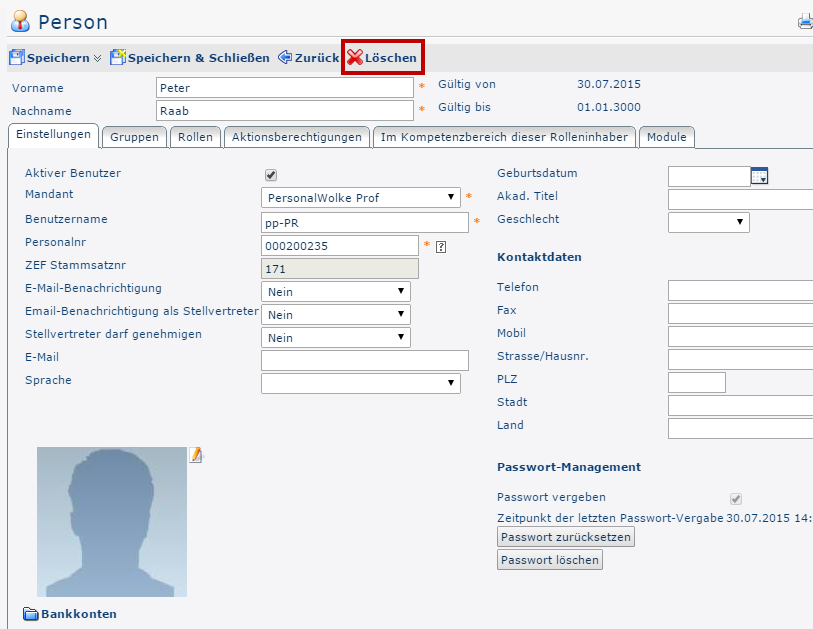Click the red X Löschen icon

[x=355, y=57]
